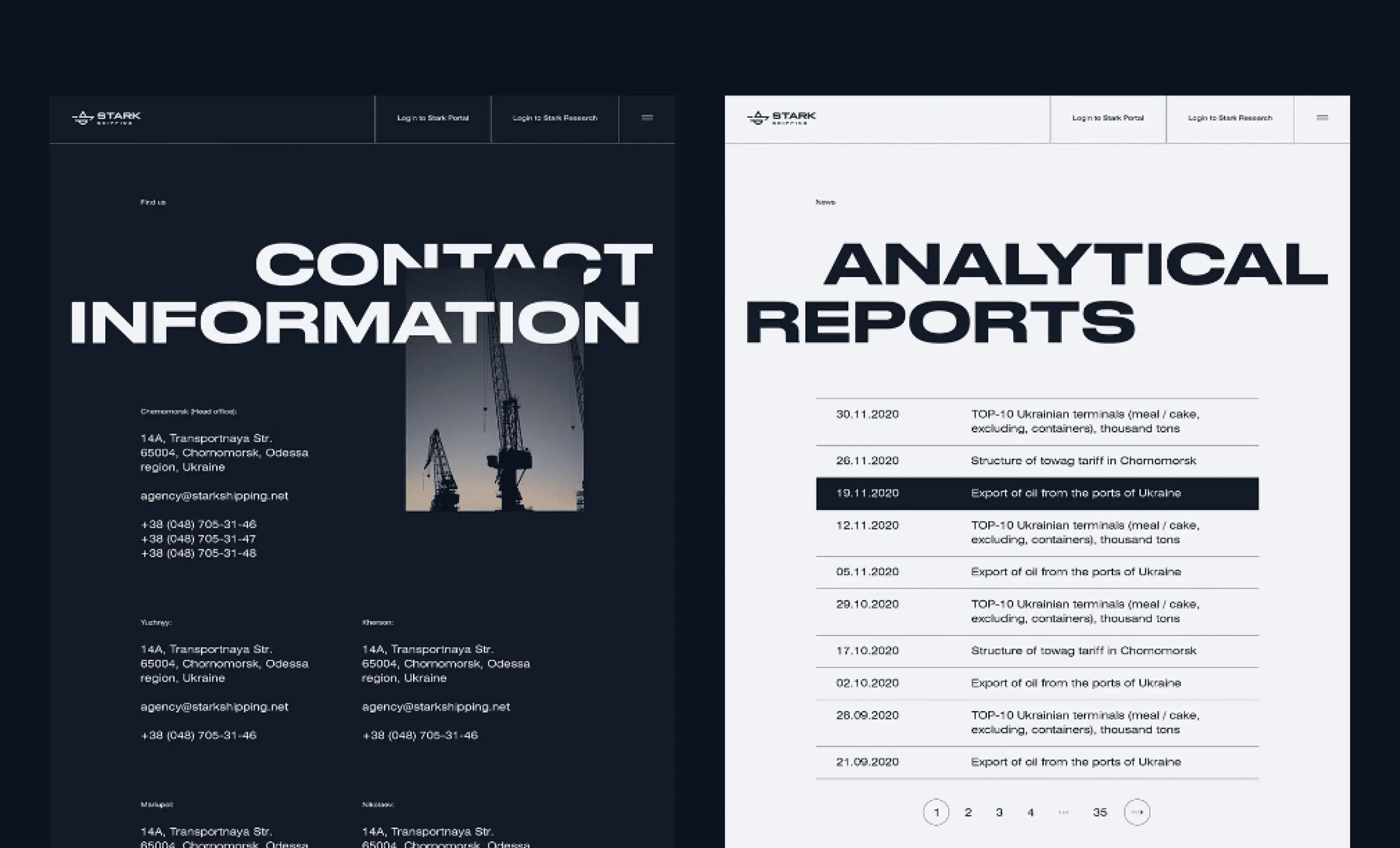This screenshot has width=1400, height=848.
Task: Click the Stark Shipping logo on the light page
Action: (781, 118)
